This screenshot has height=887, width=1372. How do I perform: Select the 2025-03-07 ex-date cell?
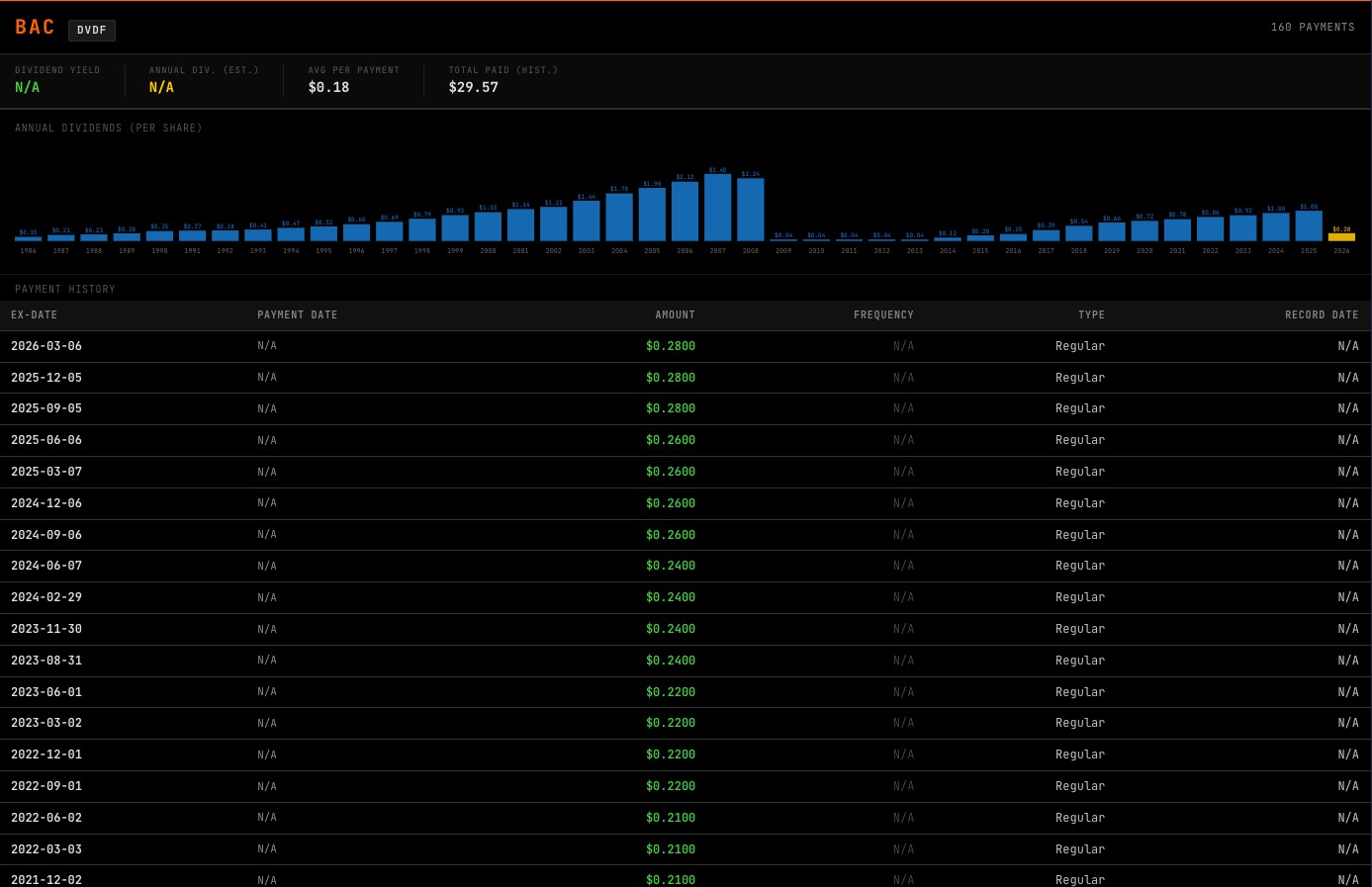pyautogui.click(x=46, y=472)
